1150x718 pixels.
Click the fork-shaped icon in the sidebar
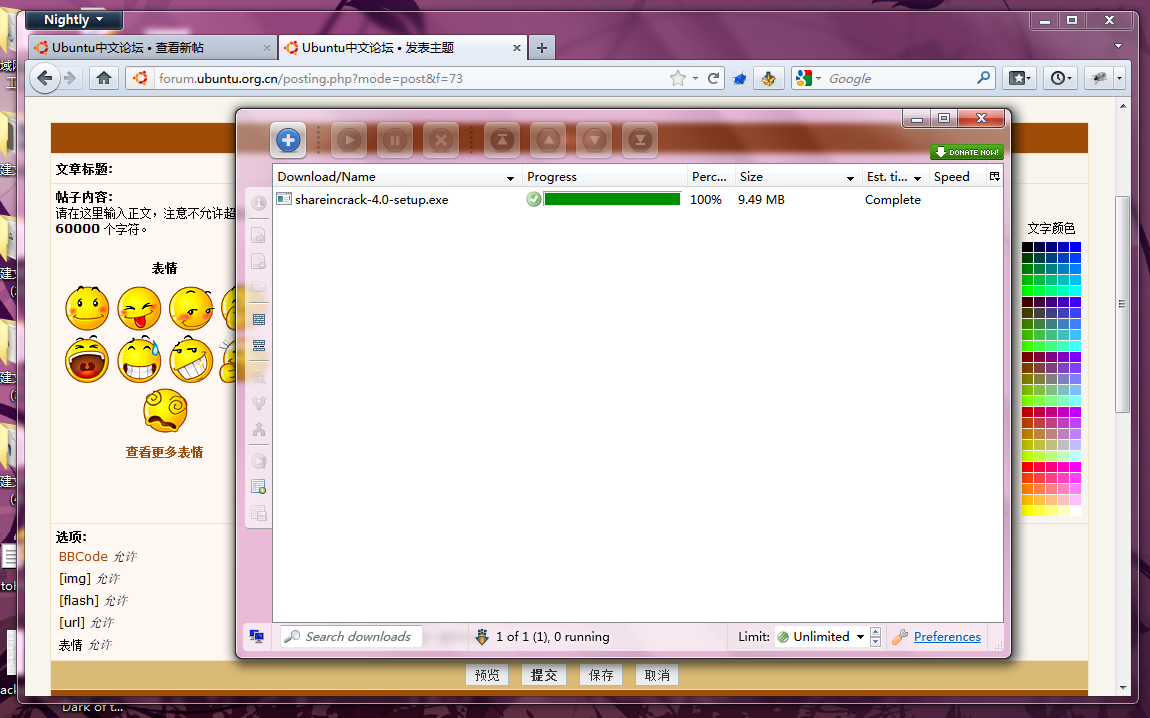pyautogui.click(x=259, y=403)
